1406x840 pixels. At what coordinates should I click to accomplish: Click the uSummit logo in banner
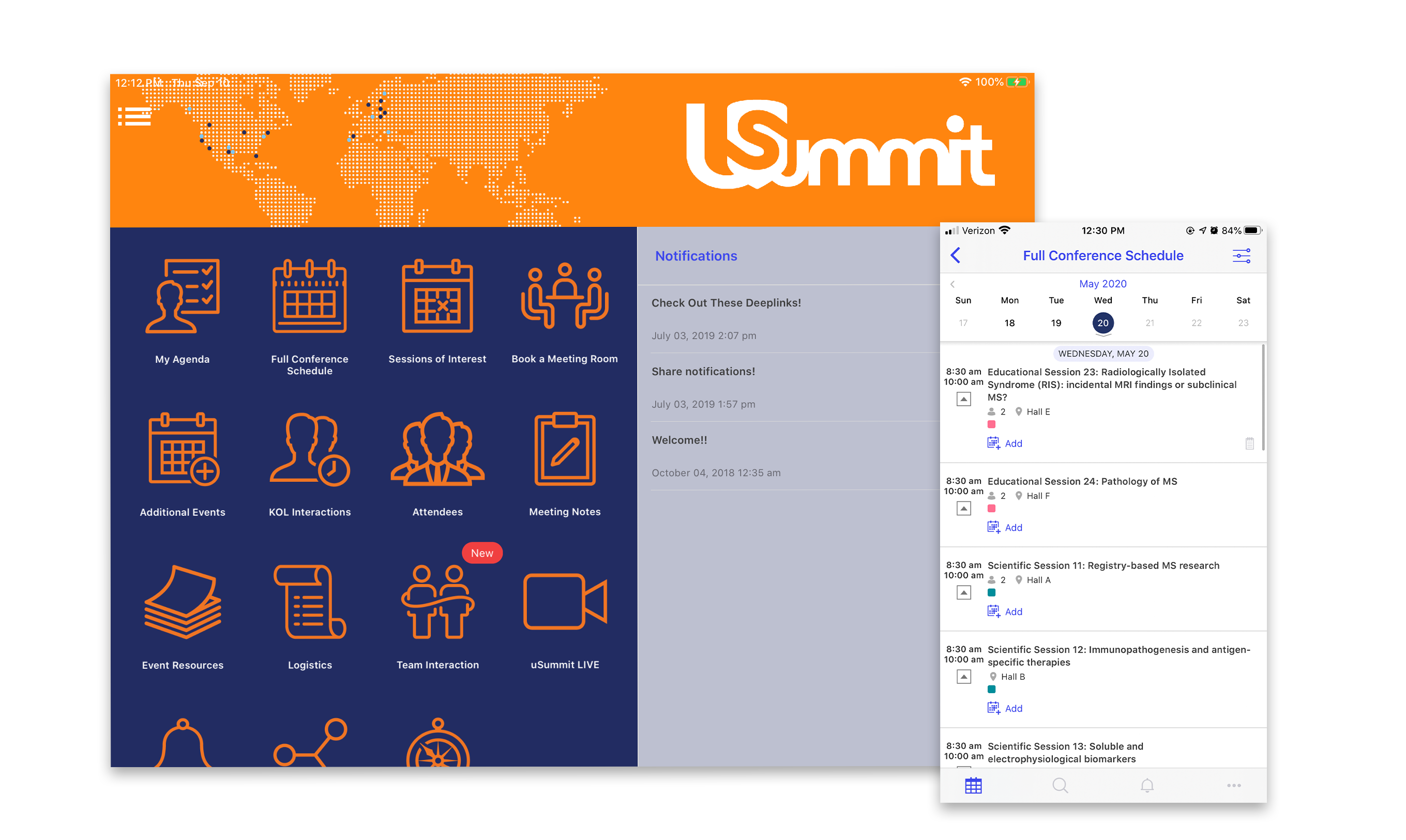840,144
